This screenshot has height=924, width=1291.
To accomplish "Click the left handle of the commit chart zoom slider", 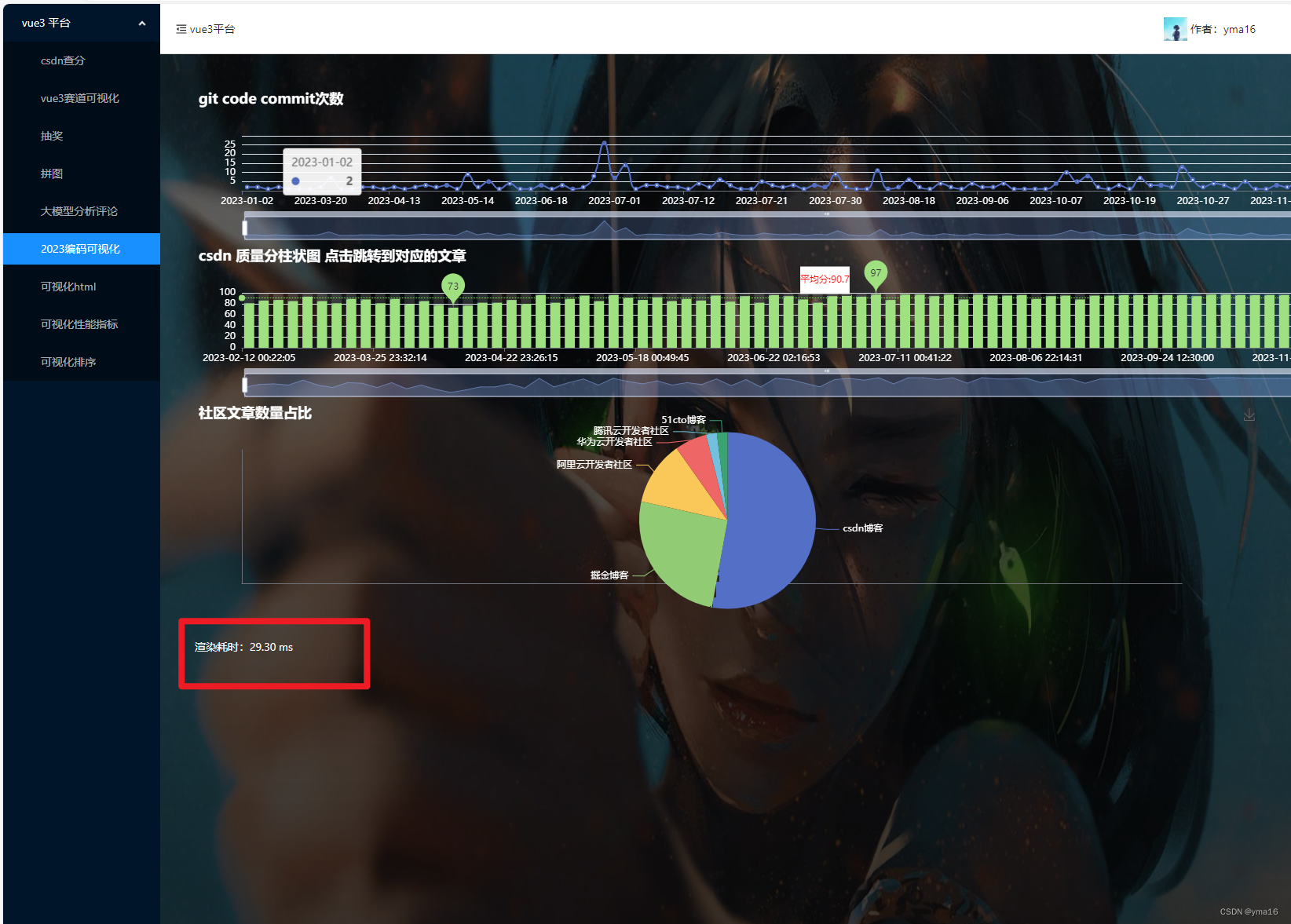I will point(245,228).
